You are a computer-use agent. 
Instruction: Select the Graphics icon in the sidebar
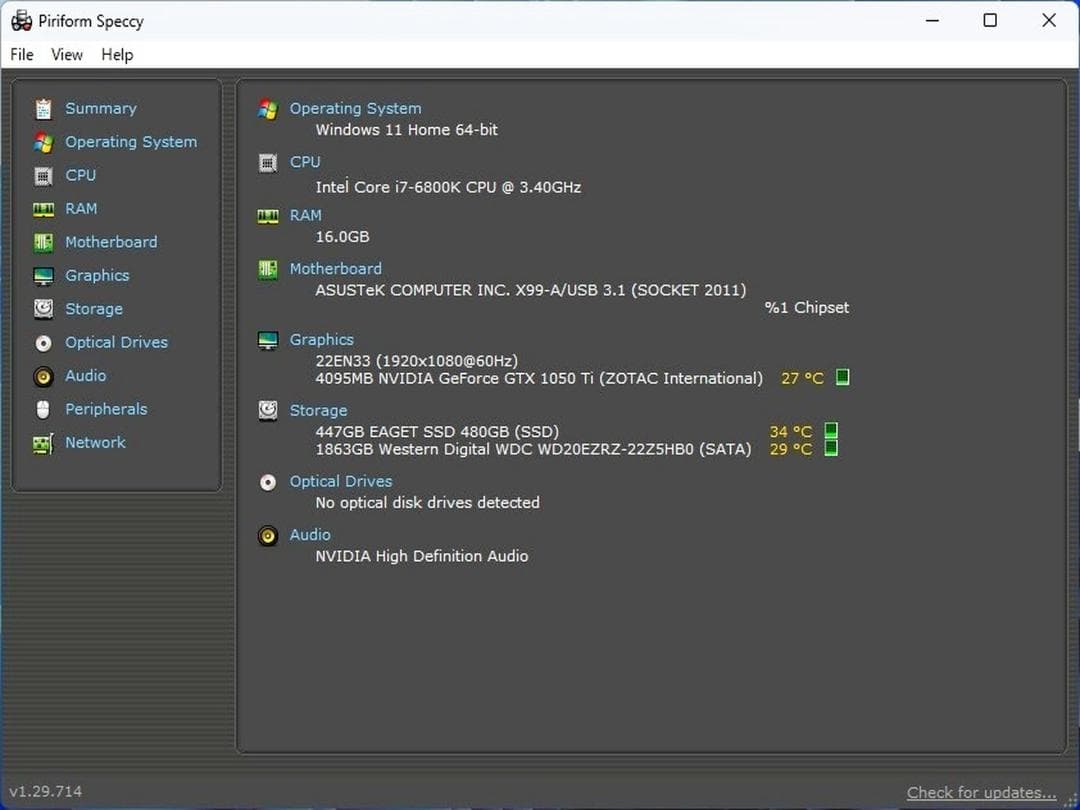pyautogui.click(x=44, y=275)
